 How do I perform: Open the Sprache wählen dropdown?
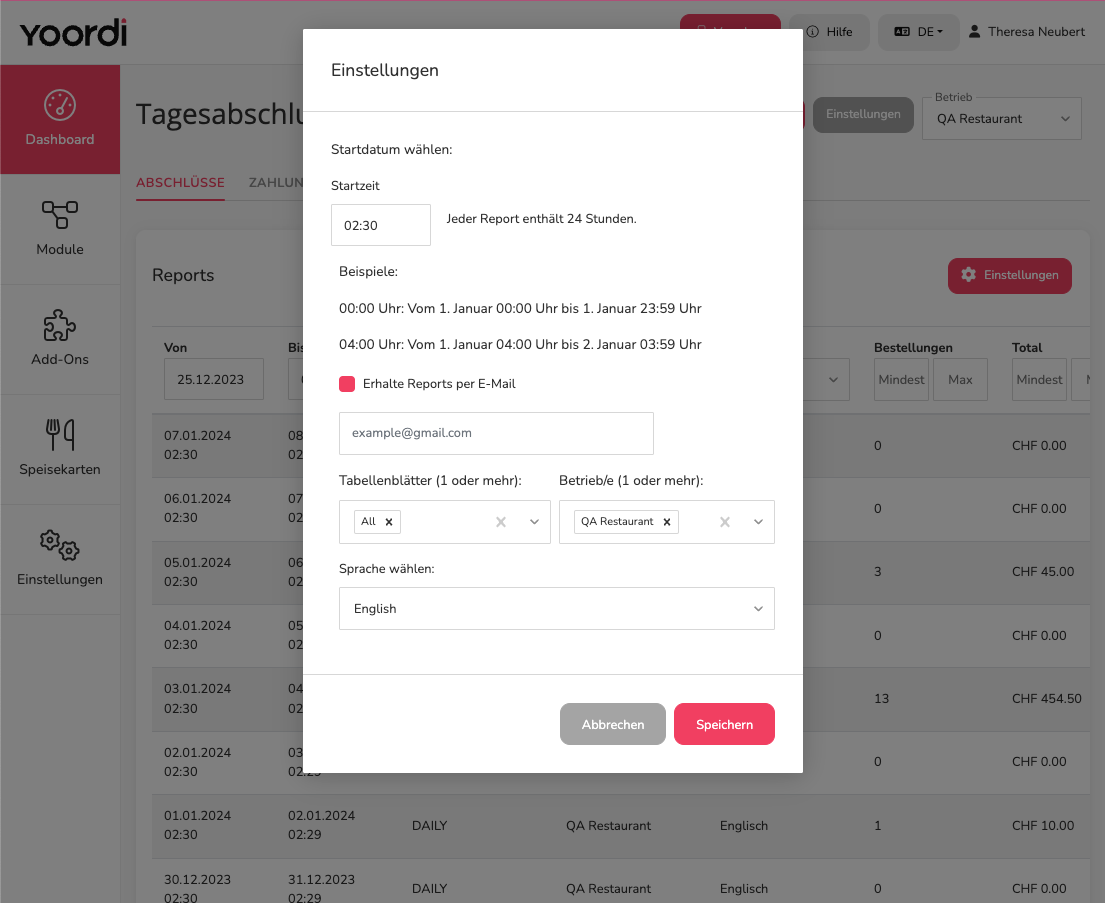point(557,608)
